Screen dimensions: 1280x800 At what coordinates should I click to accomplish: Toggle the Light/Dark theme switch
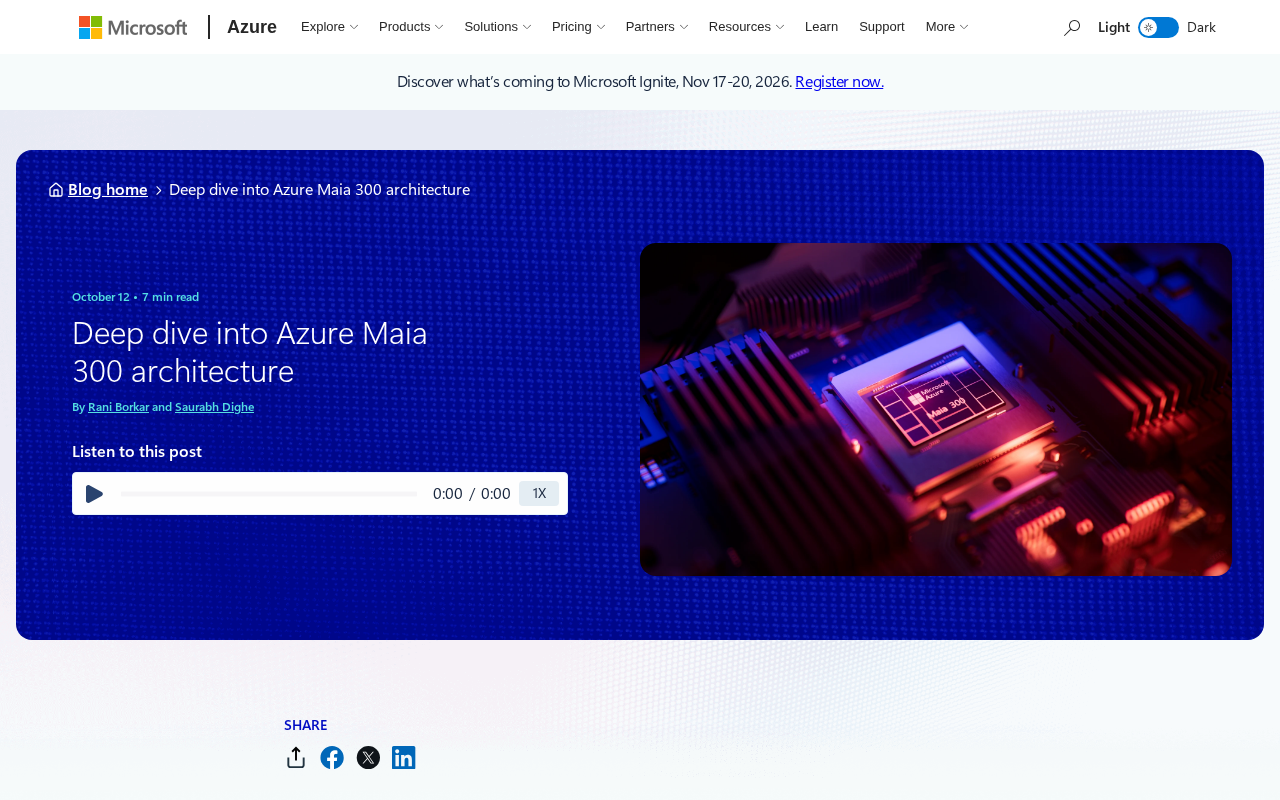[x=1158, y=27]
